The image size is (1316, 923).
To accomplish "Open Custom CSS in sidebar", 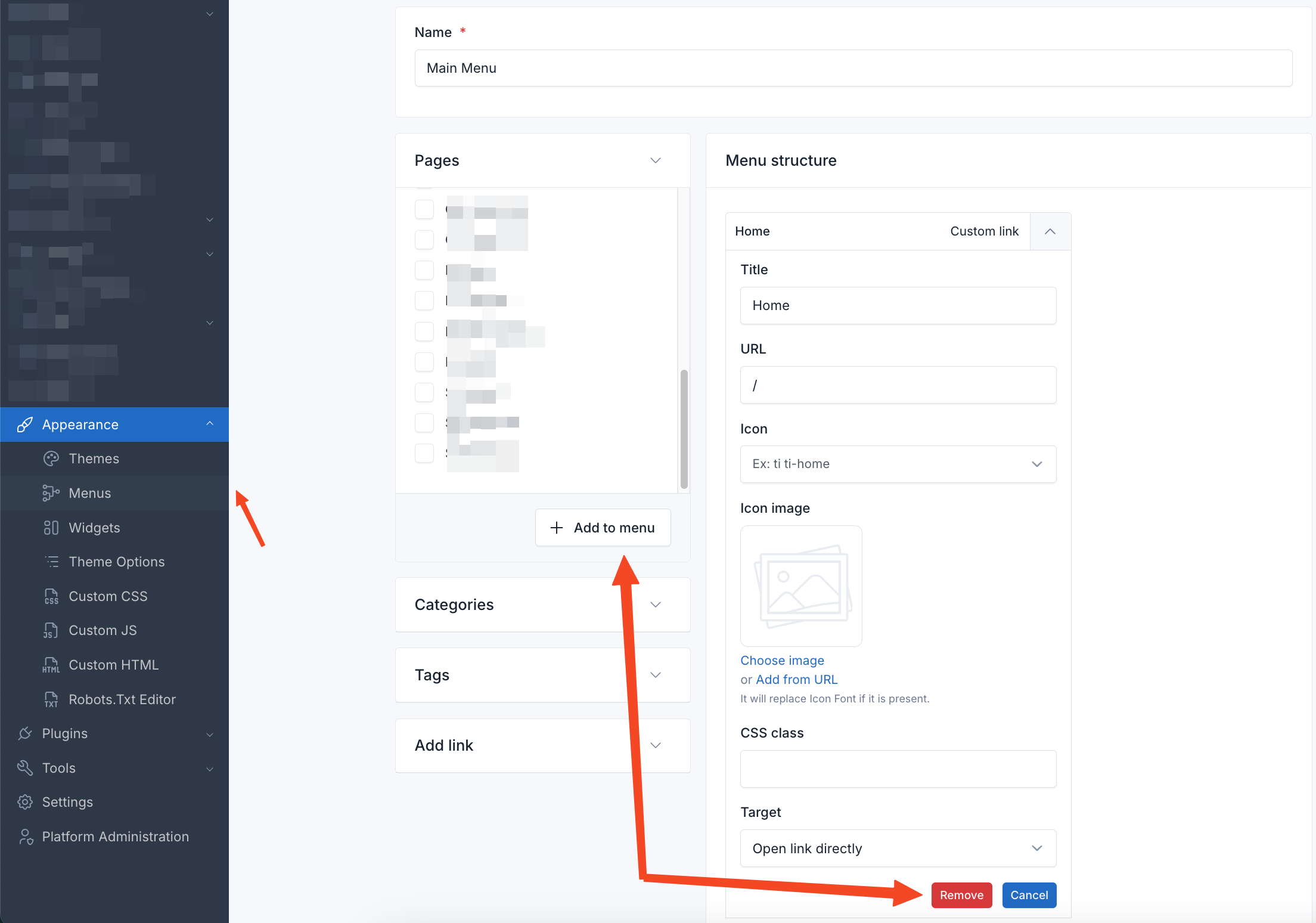I will click(x=114, y=596).
